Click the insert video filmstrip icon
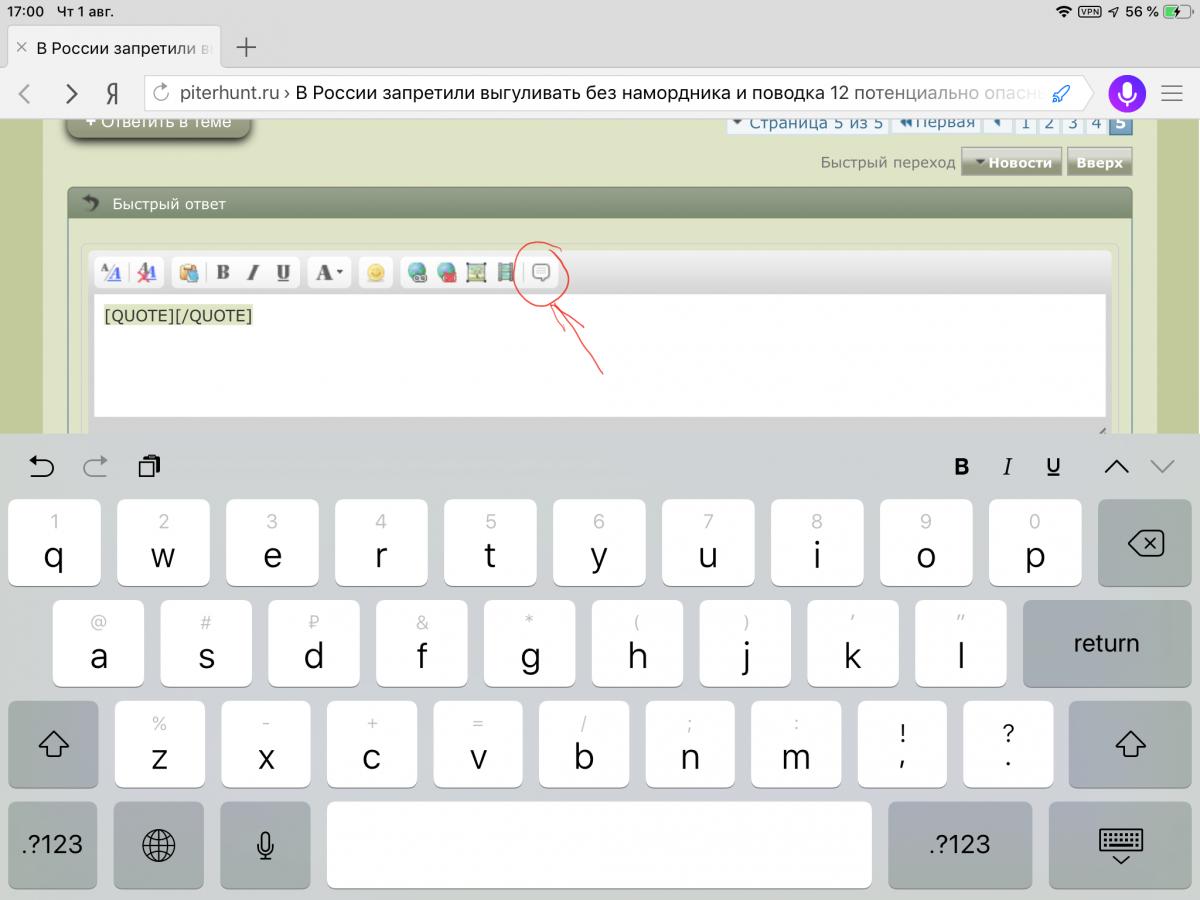This screenshot has height=900, width=1200. click(x=505, y=272)
